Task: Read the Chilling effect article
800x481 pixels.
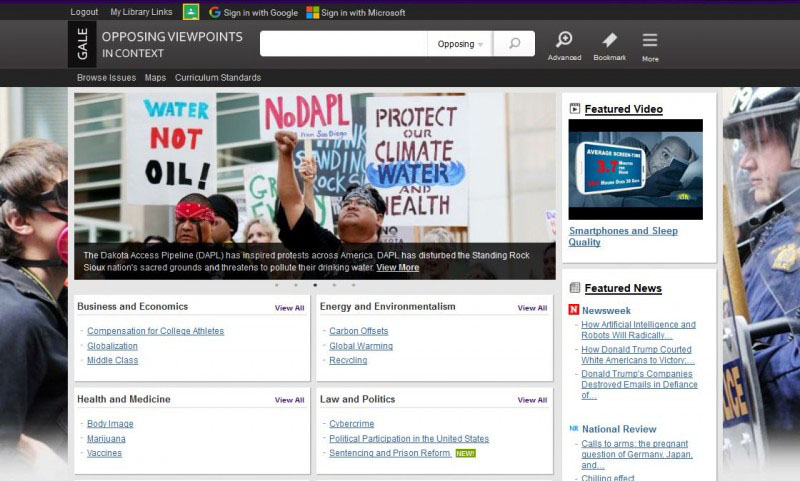Action: (608, 477)
